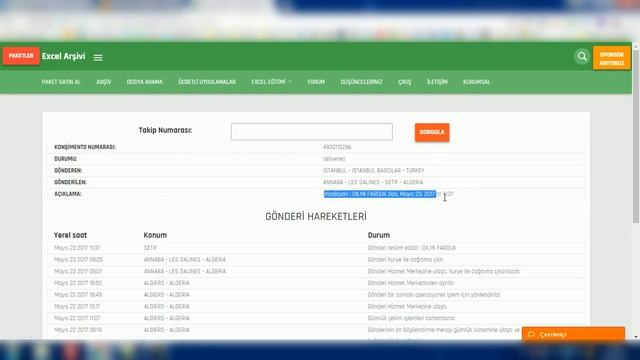Image resolution: width=640 pixels, height=360 pixels.
Task: Click the scrollbar down arrow
Action: (x=636, y=336)
